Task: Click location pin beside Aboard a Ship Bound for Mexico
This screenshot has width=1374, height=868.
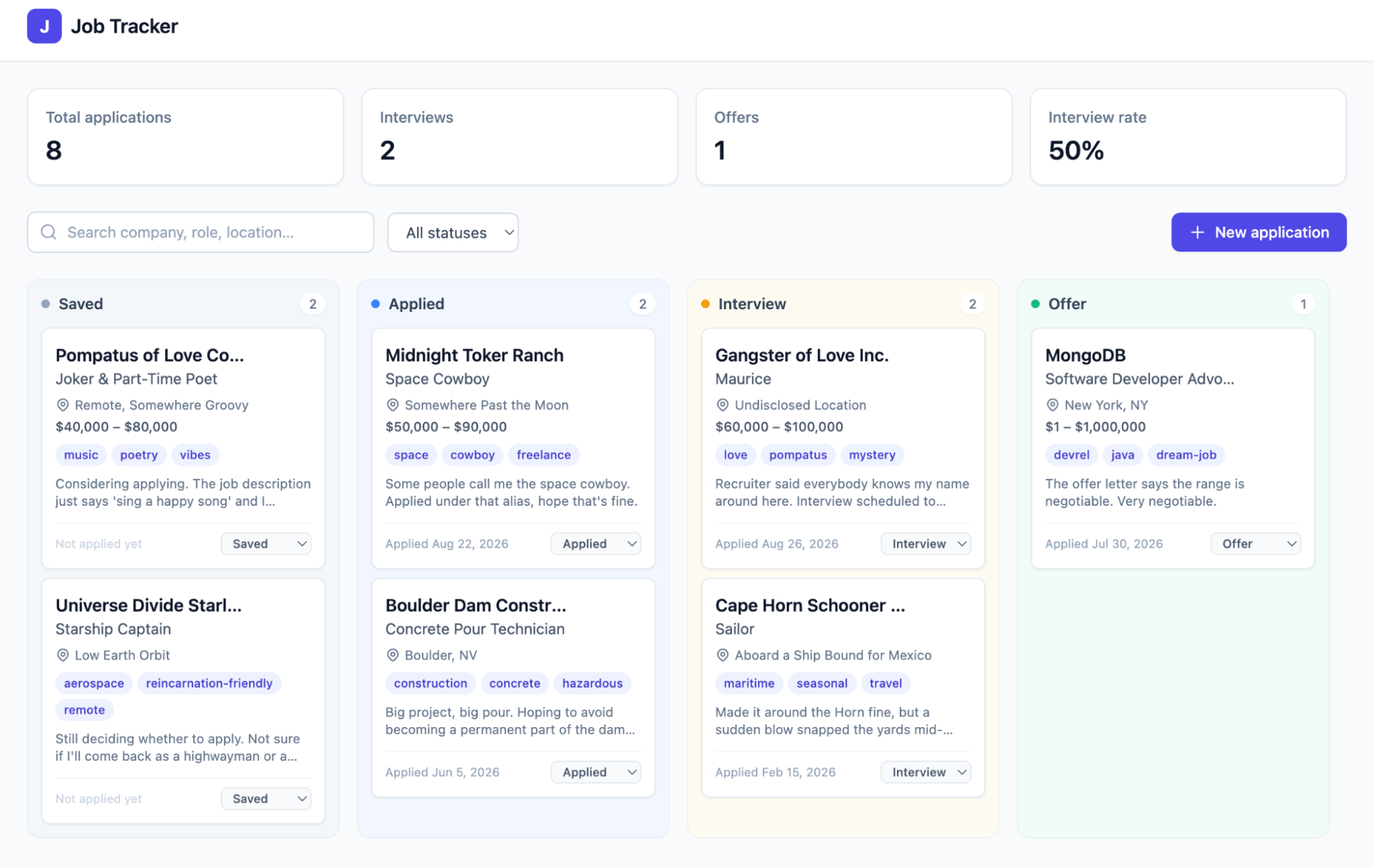Action: click(722, 655)
